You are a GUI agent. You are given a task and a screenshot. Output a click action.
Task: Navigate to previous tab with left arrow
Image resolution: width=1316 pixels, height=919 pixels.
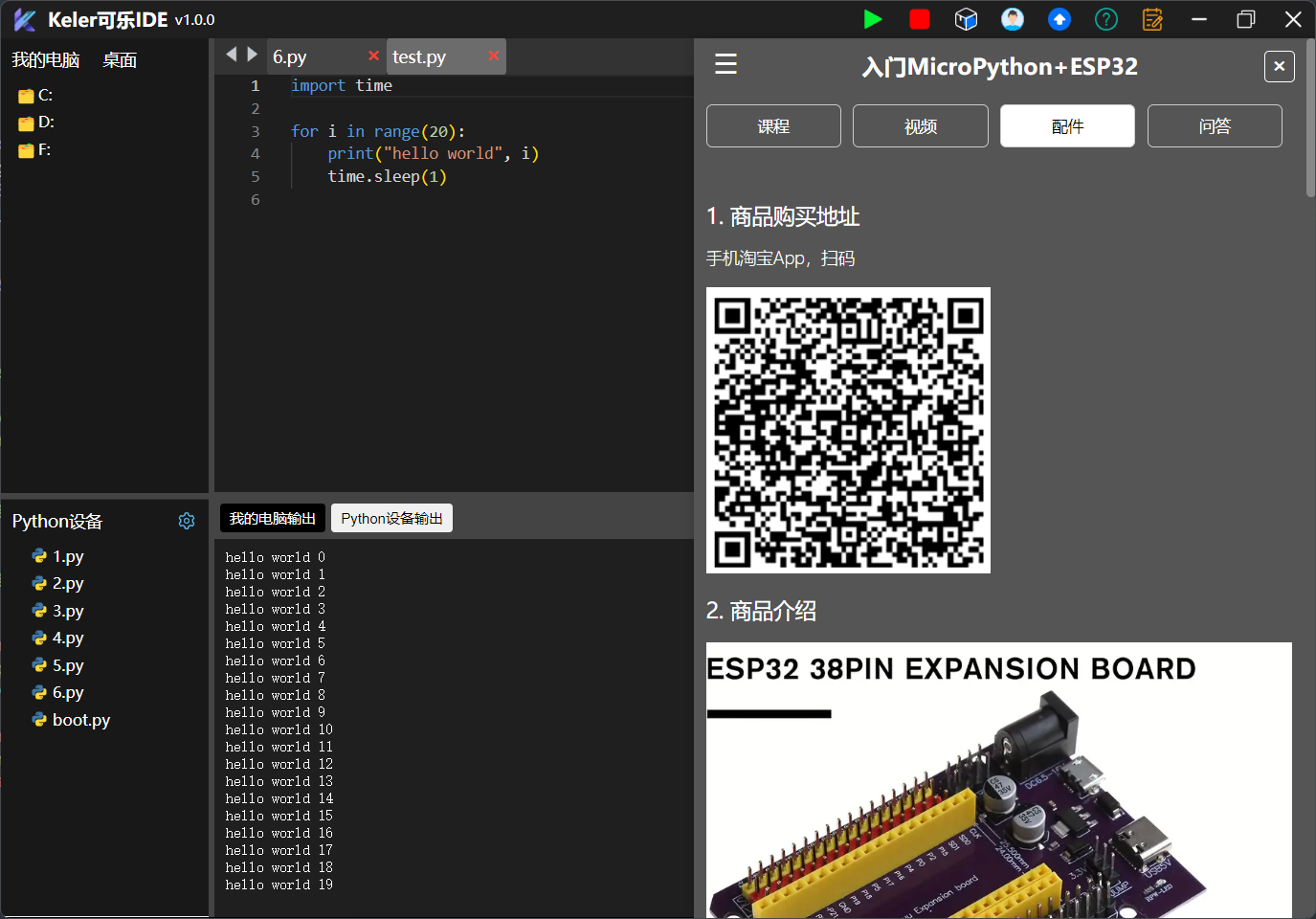(231, 55)
